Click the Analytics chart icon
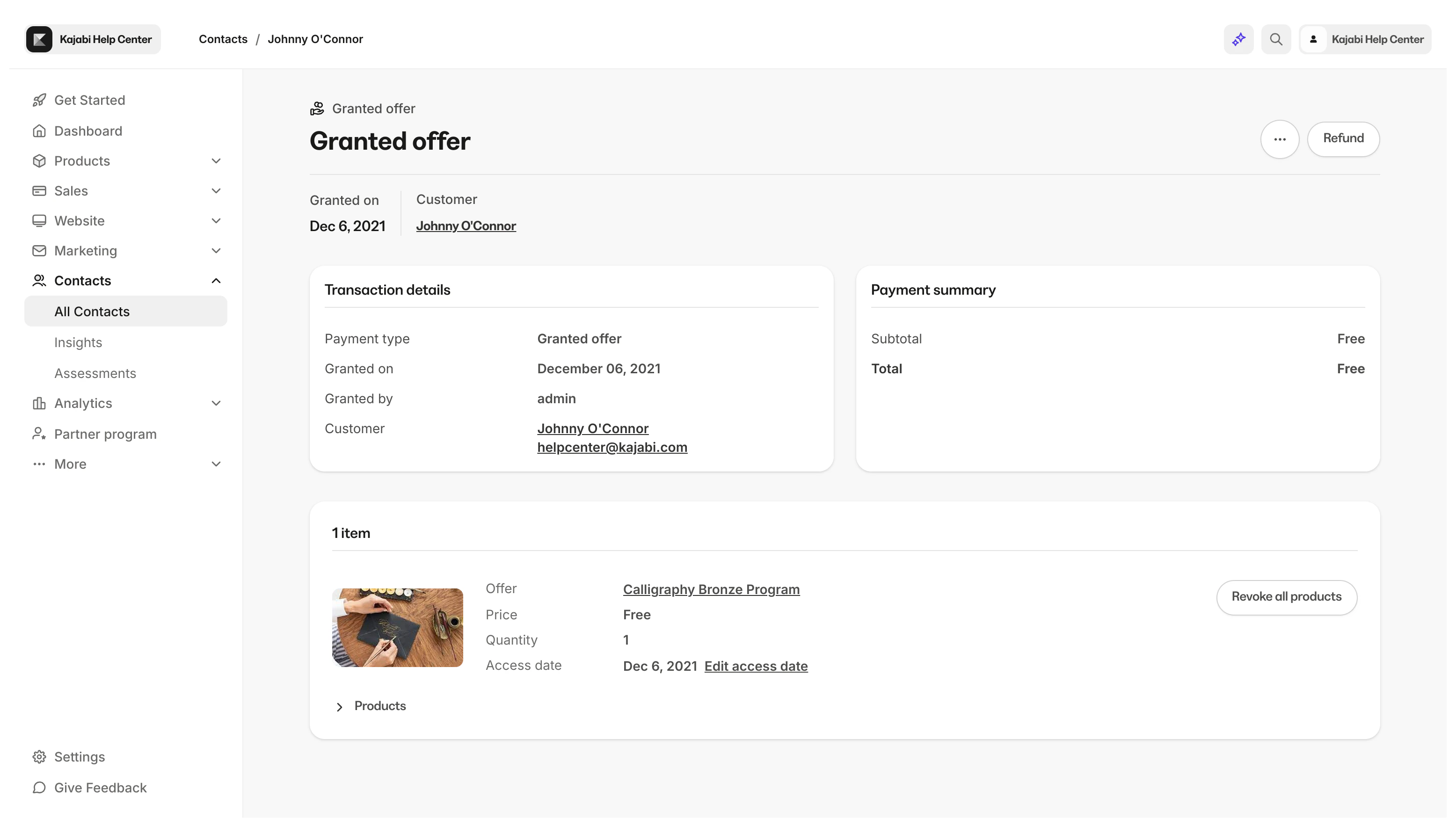This screenshot has width=1456, height=827. [x=39, y=403]
